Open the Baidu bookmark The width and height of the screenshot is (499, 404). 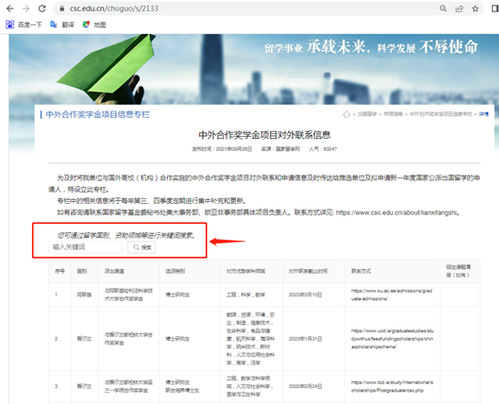24,24
